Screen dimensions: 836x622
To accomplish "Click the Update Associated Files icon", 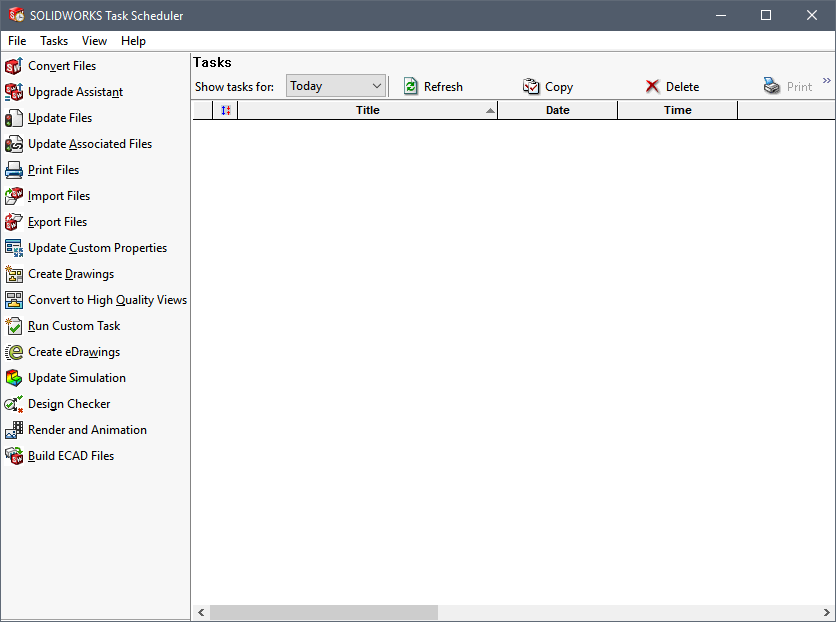I will (x=14, y=144).
